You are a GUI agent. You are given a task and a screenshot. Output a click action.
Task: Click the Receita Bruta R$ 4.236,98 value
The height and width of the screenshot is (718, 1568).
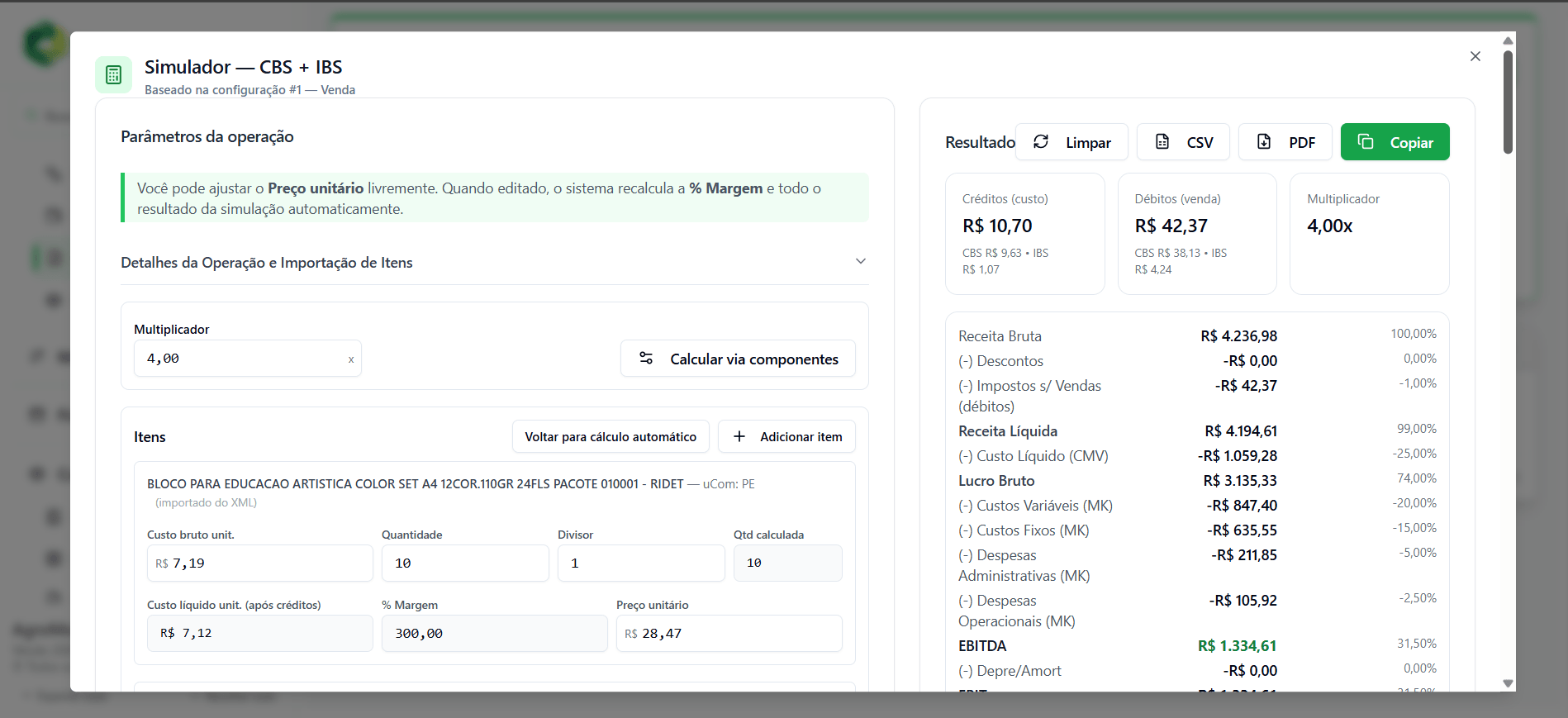[x=1238, y=336]
